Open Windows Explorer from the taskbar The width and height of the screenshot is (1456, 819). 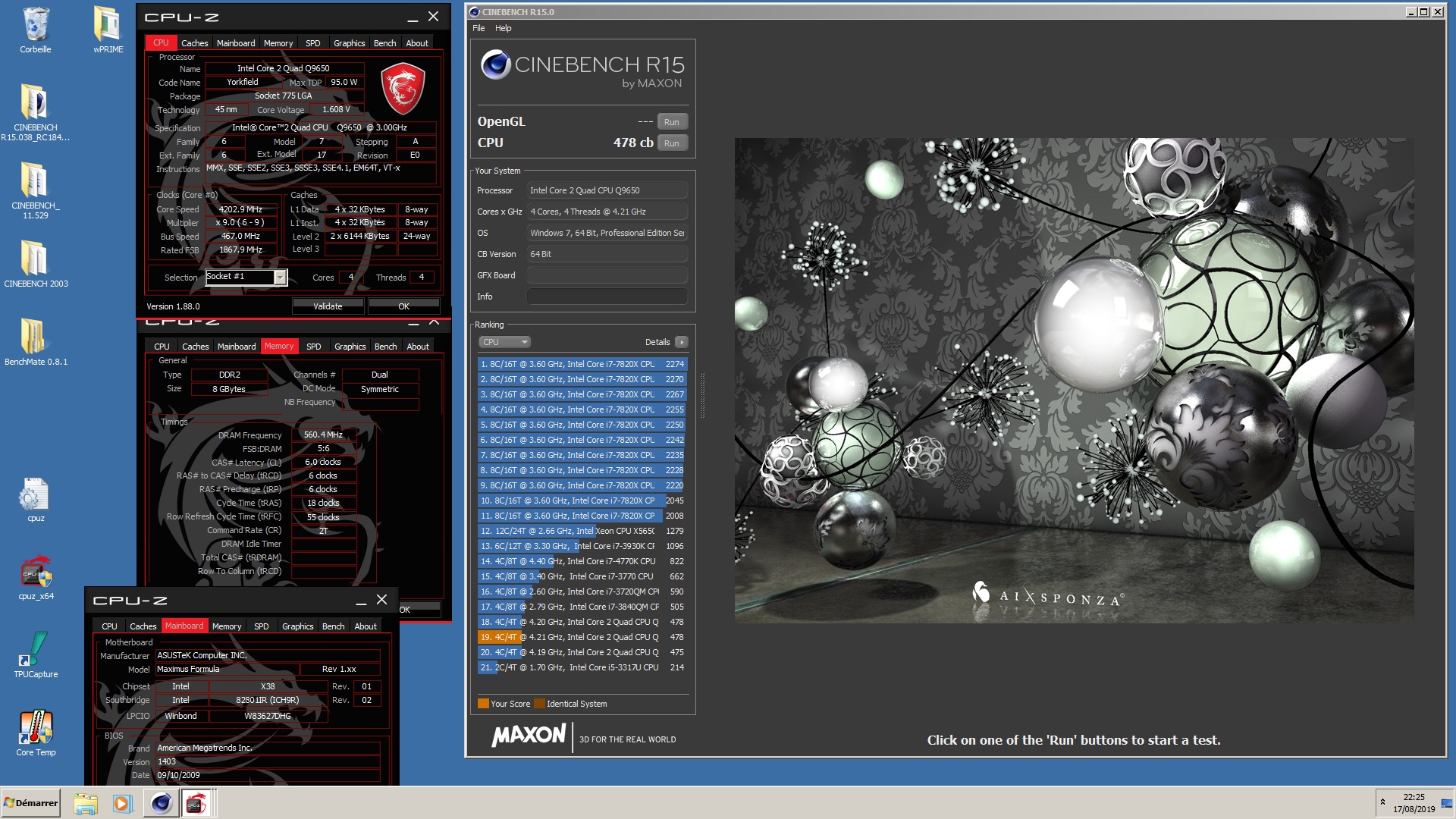pos(86,803)
